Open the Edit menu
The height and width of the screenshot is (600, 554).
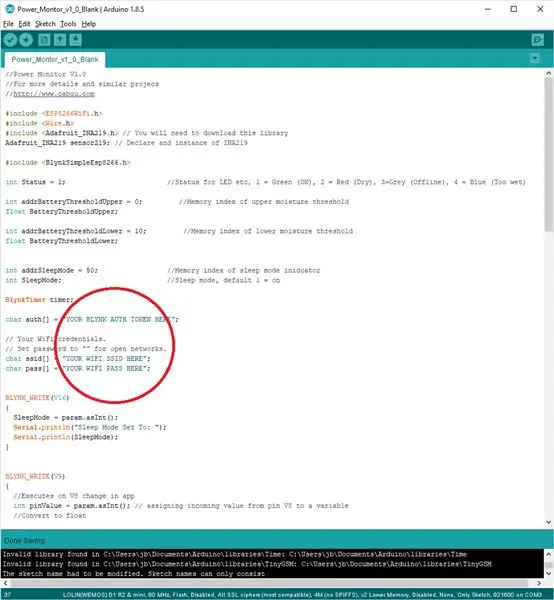tap(24, 24)
